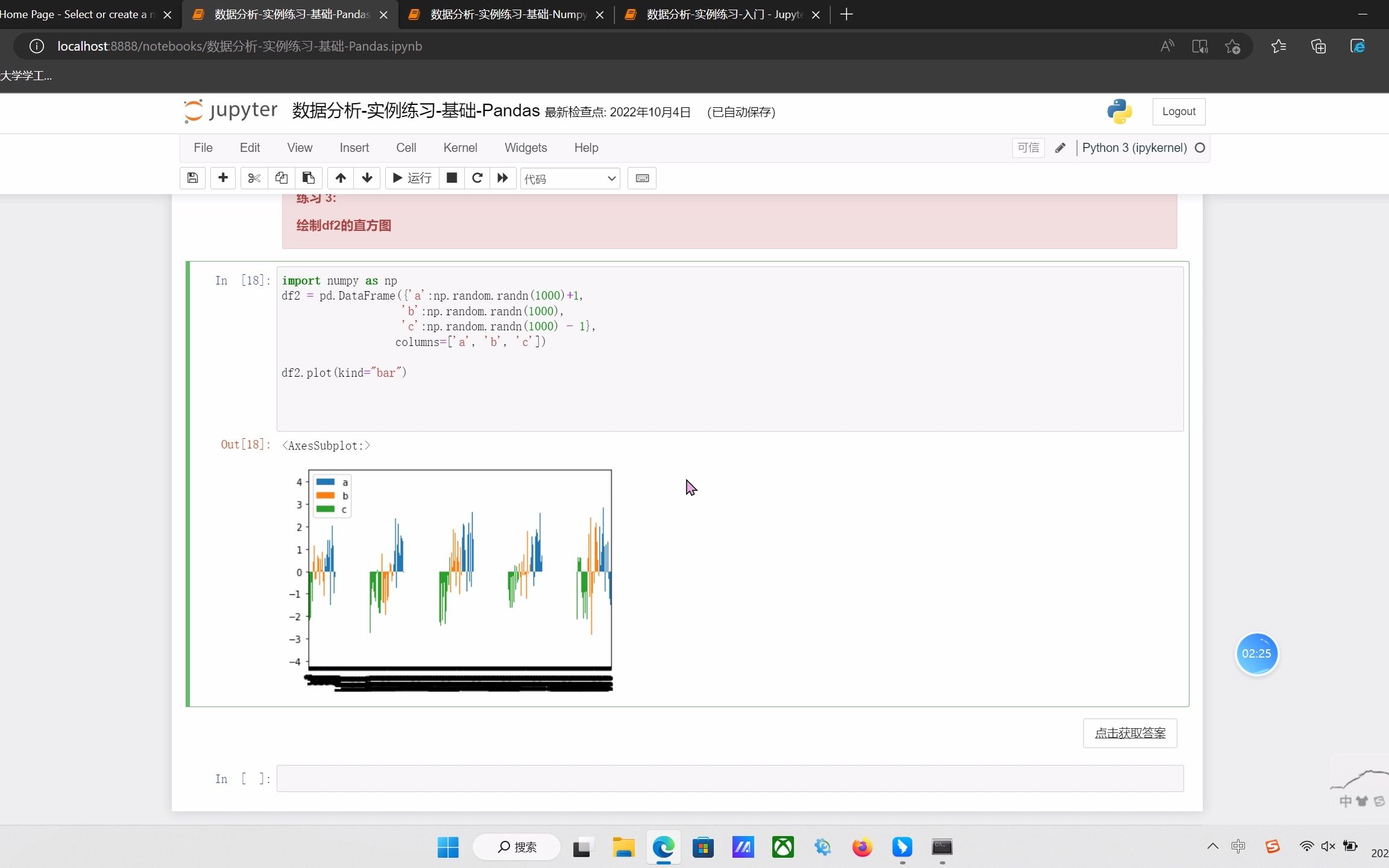
Task: Open the cell type 代码 dropdown
Action: click(x=570, y=178)
